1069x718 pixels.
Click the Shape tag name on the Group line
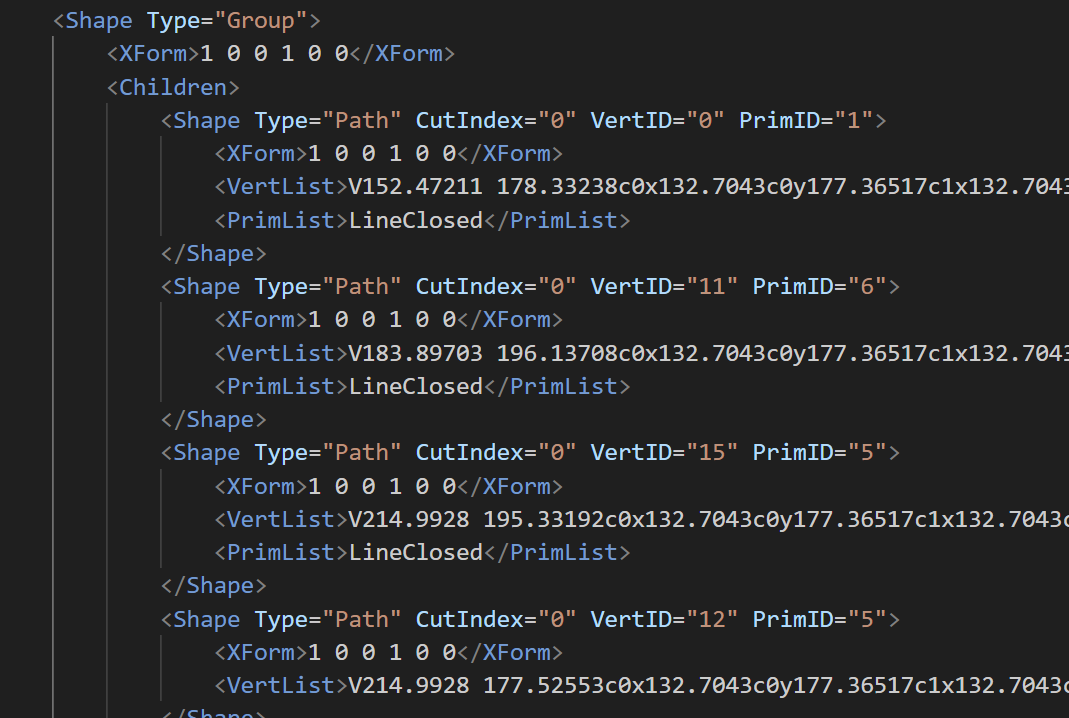pyautogui.click(x=99, y=20)
